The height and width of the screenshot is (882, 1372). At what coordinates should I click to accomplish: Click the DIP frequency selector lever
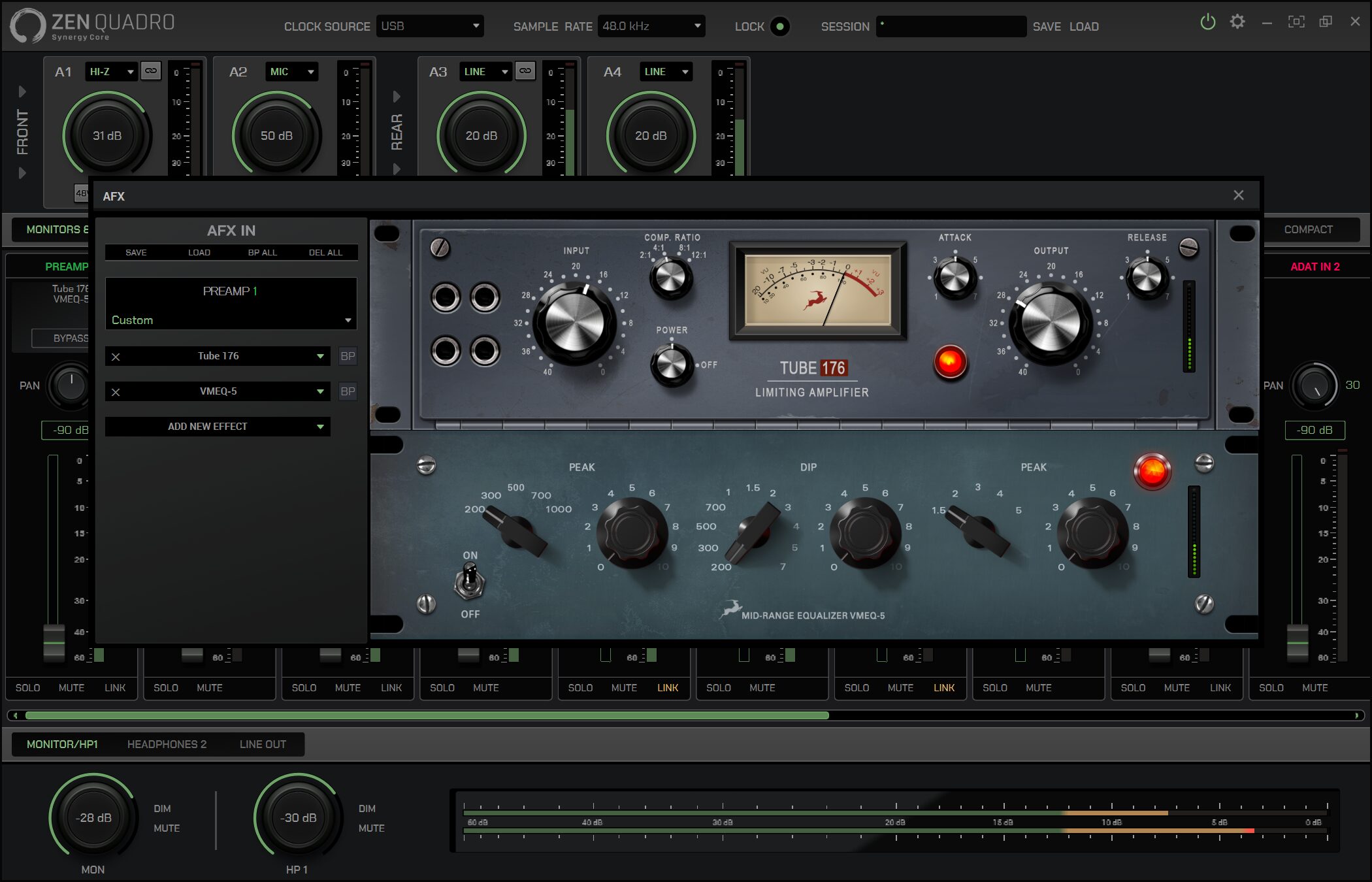[x=753, y=532]
